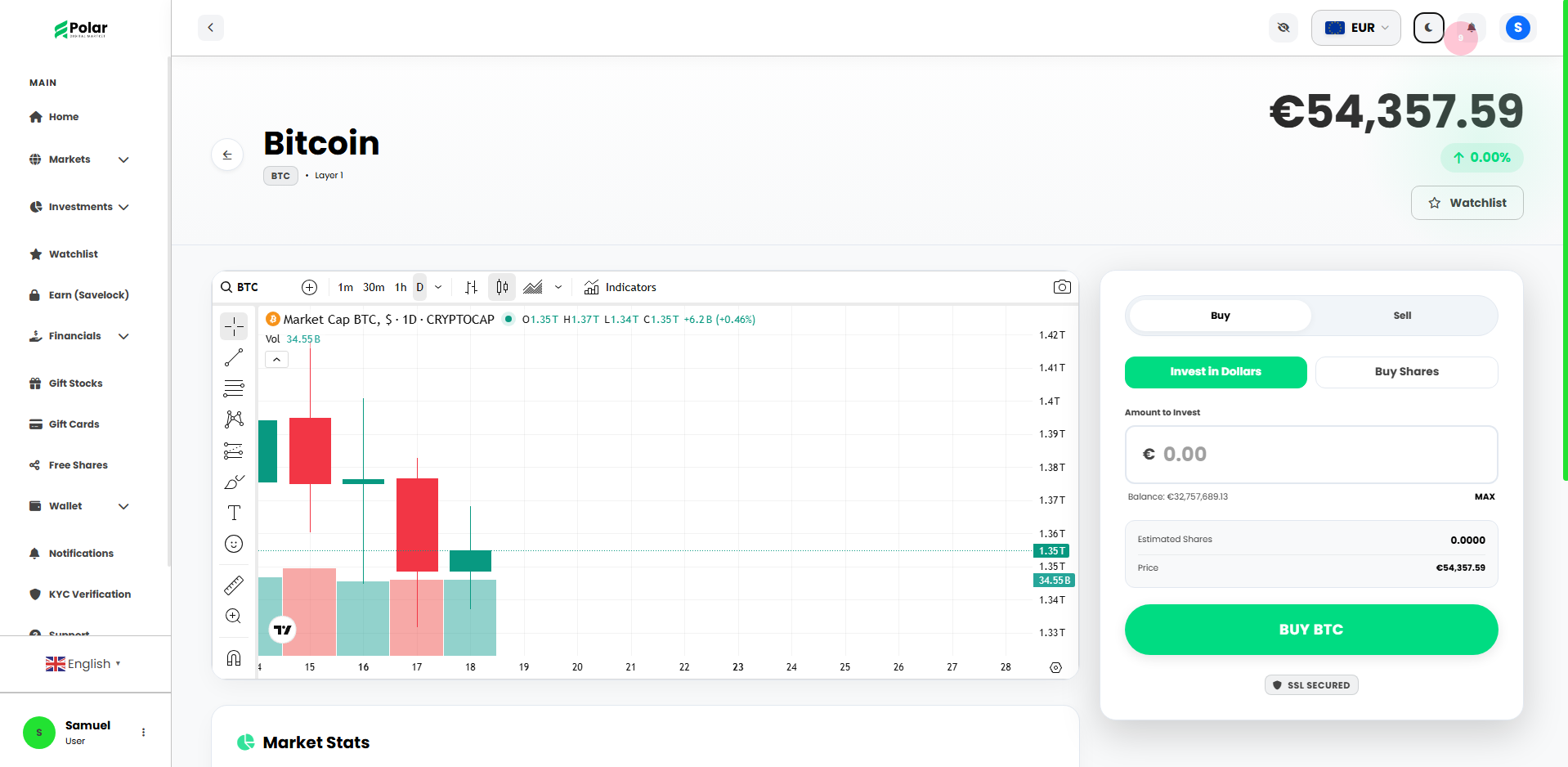This screenshot has width=1568, height=767.
Task: Select the text annotation tool
Action: (x=234, y=513)
